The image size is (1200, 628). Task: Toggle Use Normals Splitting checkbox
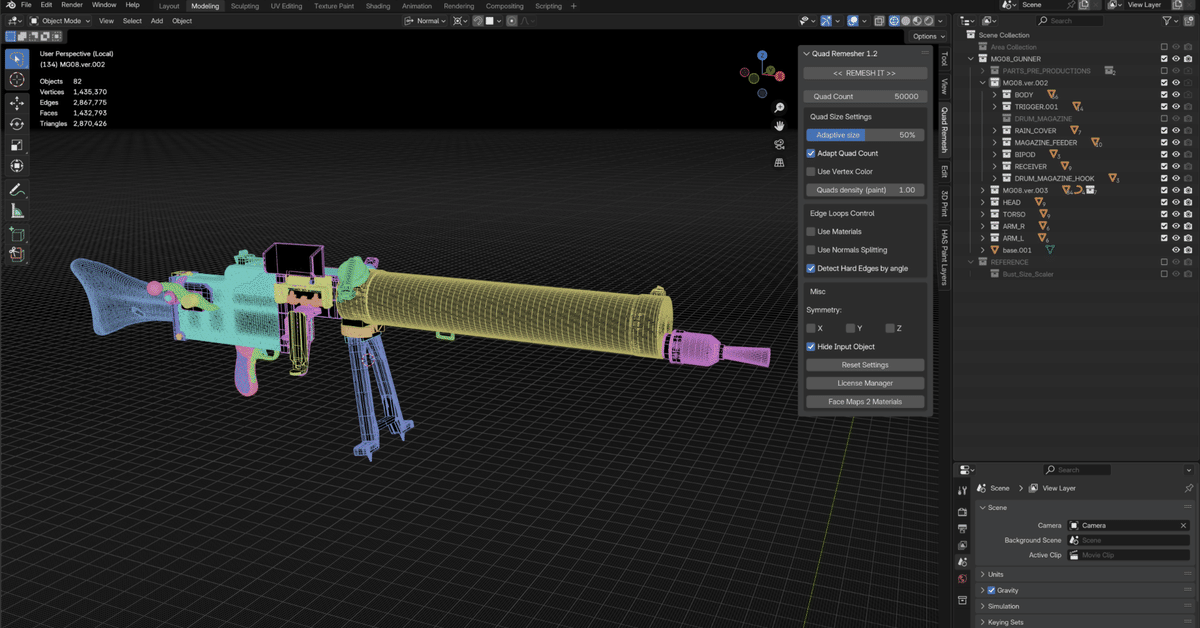(x=811, y=250)
